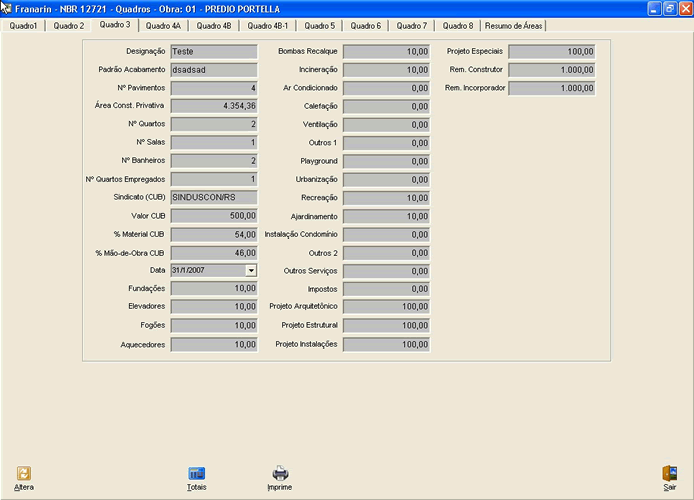Click the Bombas Recalque field
The height and width of the screenshot is (500, 694).
click(x=386, y=52)
